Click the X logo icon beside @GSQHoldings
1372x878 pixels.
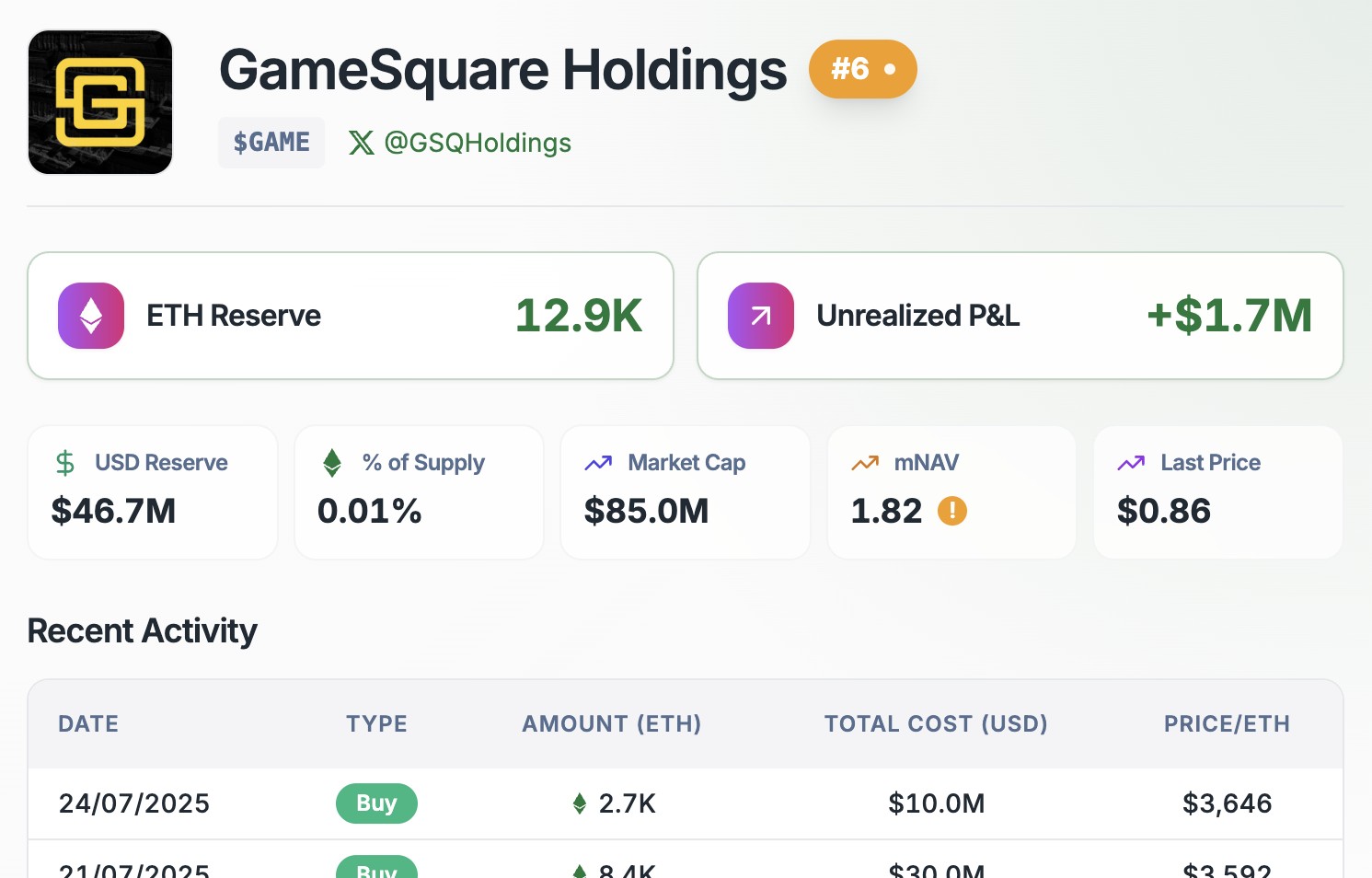(x=362, y=143)
